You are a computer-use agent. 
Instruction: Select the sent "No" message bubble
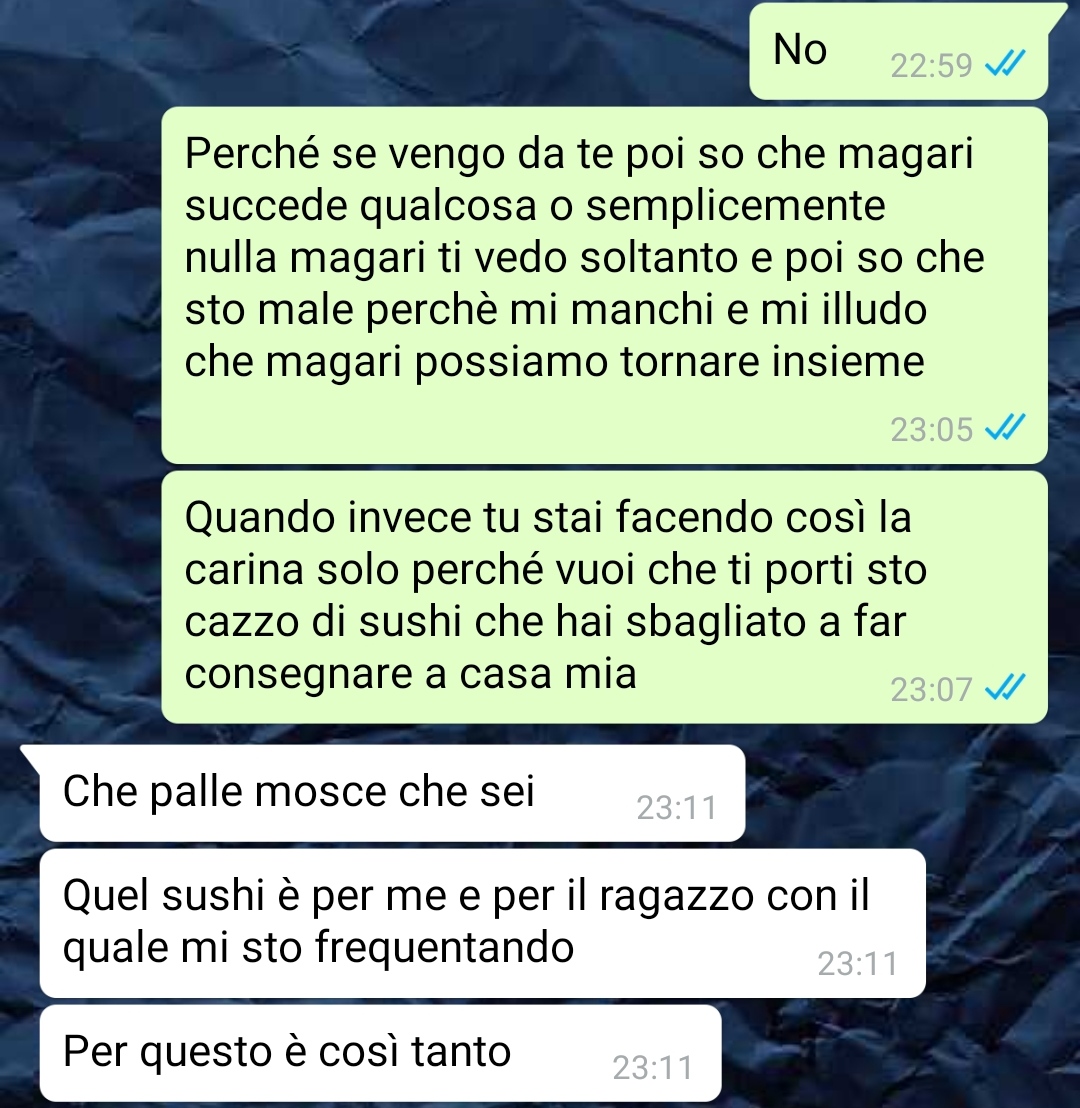tap(898, 52)
